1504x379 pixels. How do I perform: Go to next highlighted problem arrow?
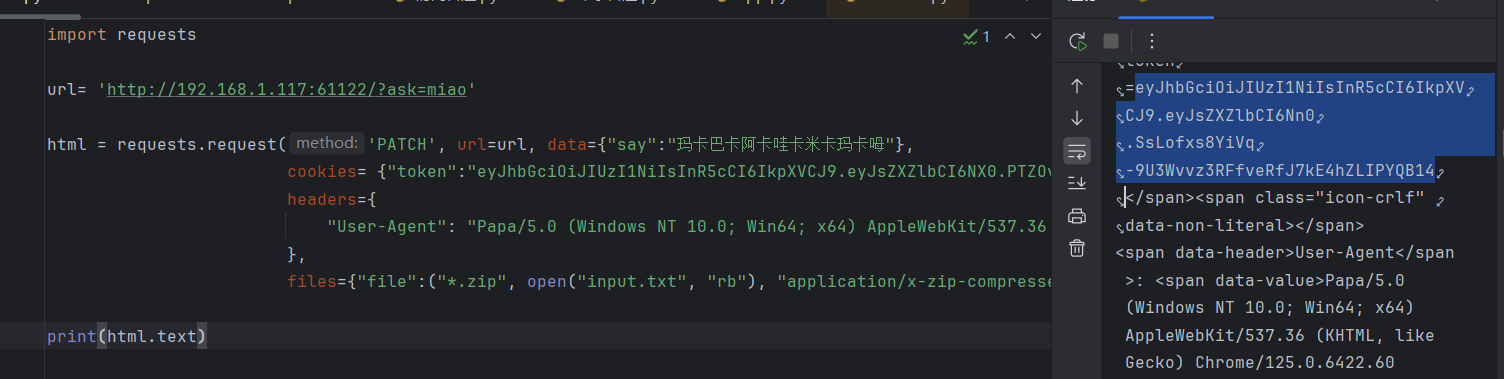[1036, 36]
